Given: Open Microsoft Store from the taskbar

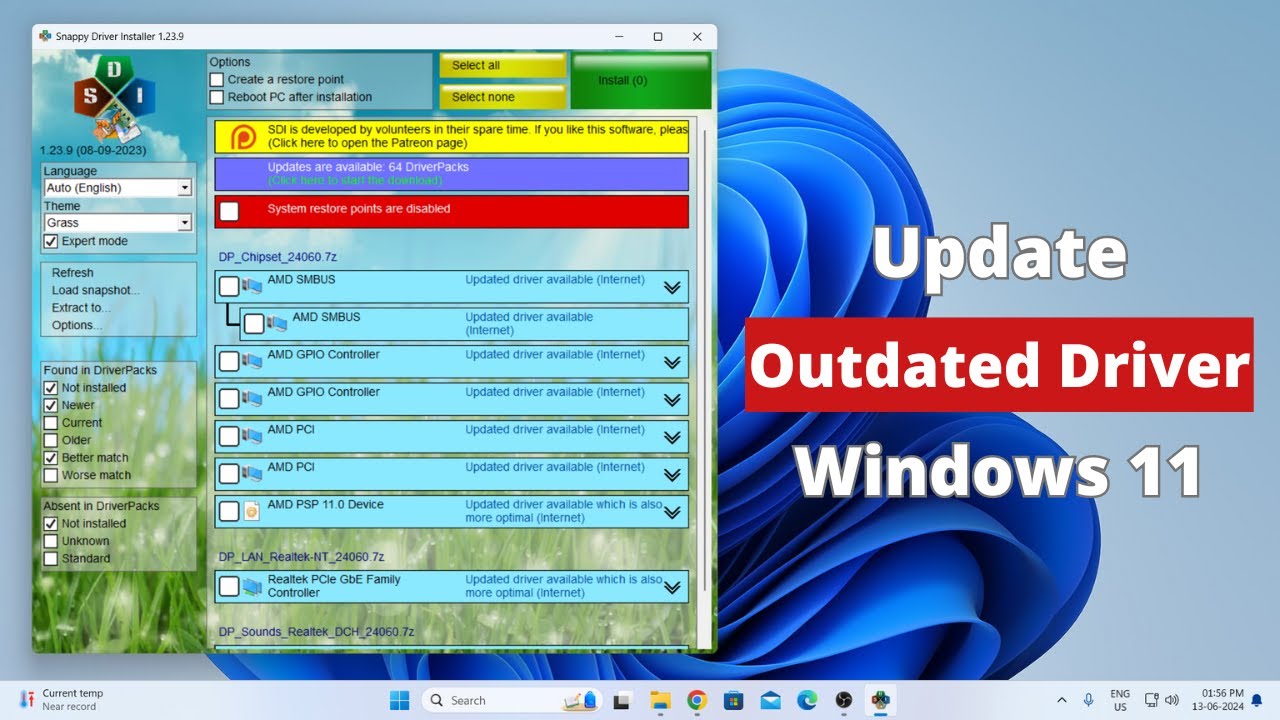Looking at the screenshot, I should point(734,700).
